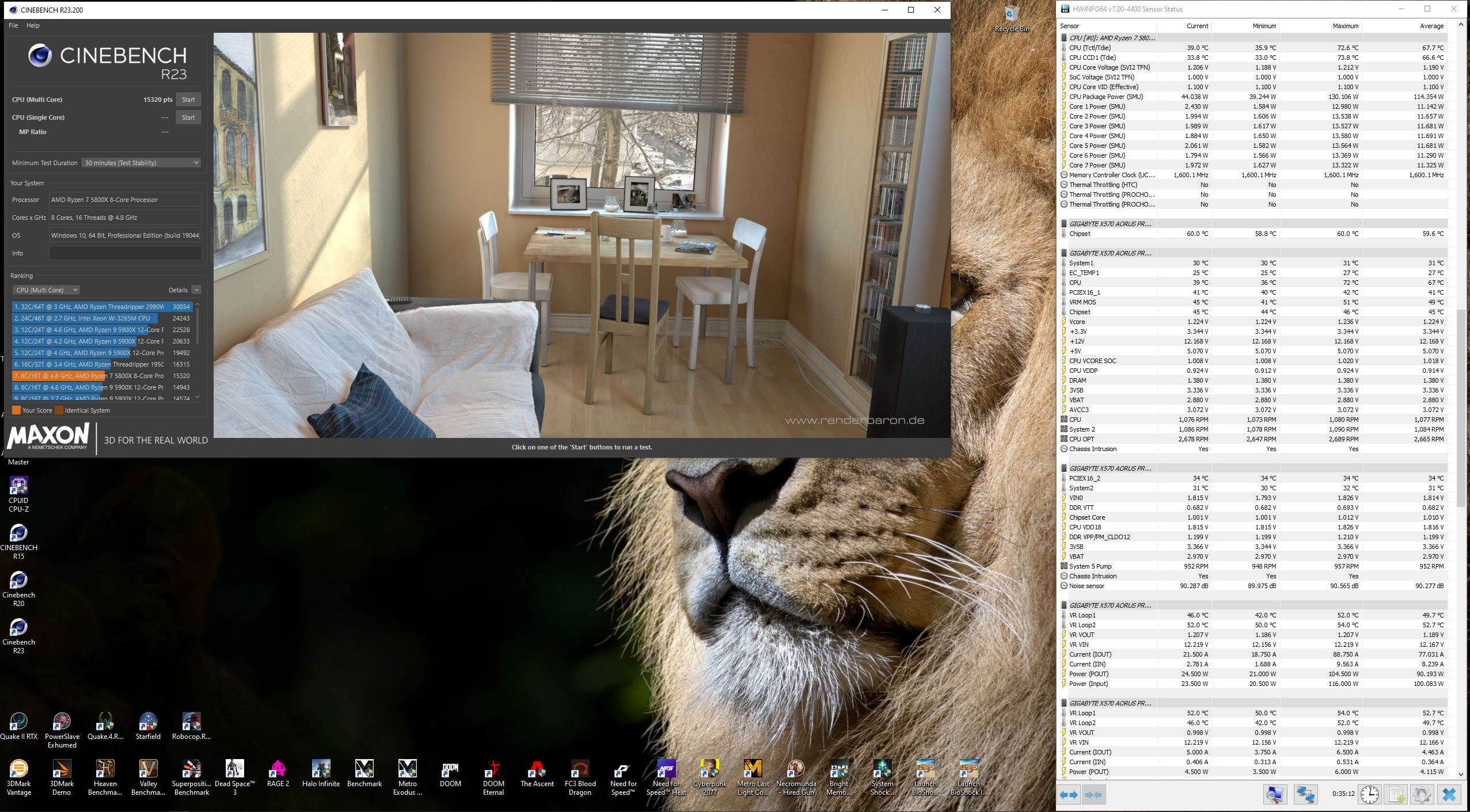Click the Average column header in HWiNFO

(1405, 26)
